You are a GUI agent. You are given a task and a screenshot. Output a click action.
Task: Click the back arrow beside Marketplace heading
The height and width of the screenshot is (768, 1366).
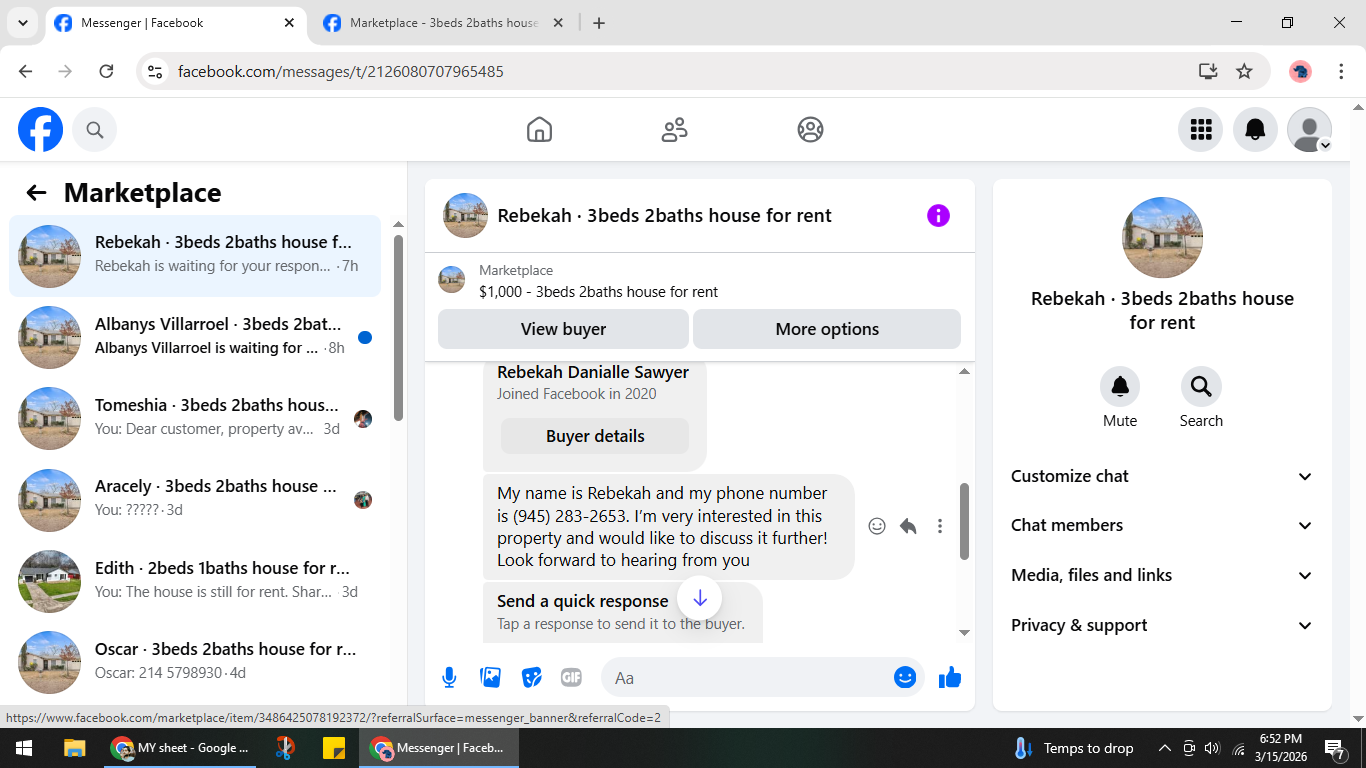tap(37, 193)
